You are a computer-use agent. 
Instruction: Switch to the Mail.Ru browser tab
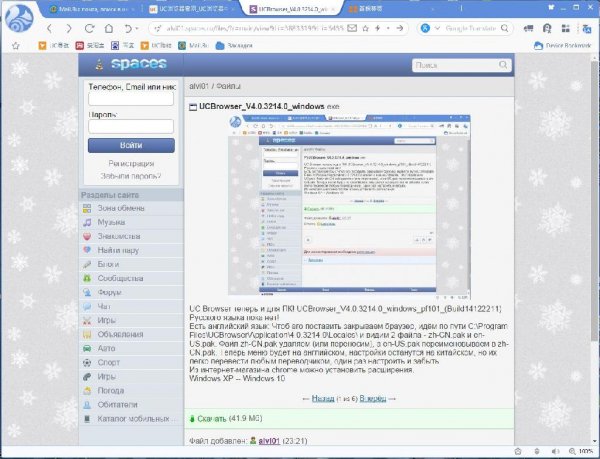tap(92, 9)
